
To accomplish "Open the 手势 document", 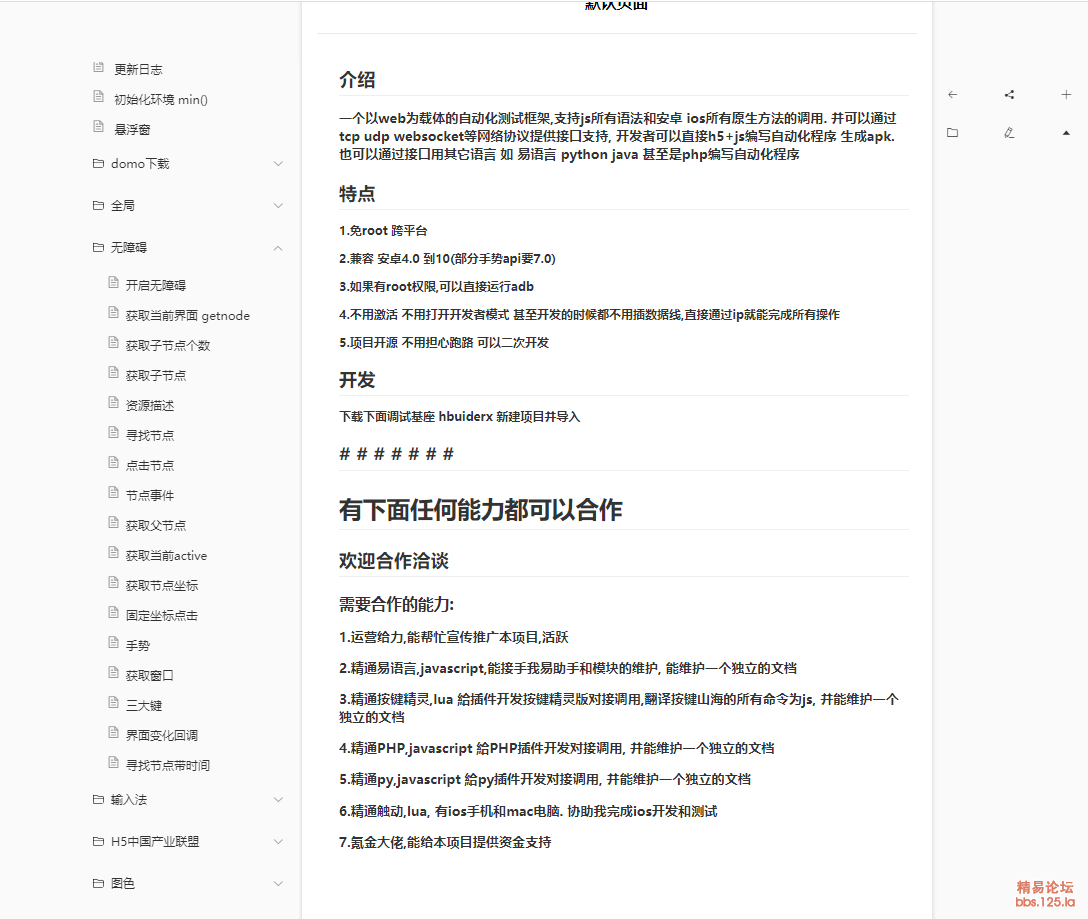I will pyautogui.click(x=138, y=646).
